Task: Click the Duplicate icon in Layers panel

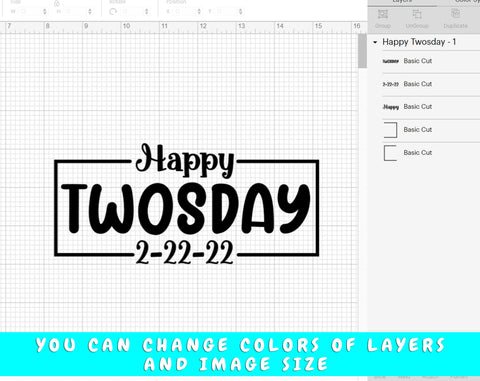Action: point(455,14)
